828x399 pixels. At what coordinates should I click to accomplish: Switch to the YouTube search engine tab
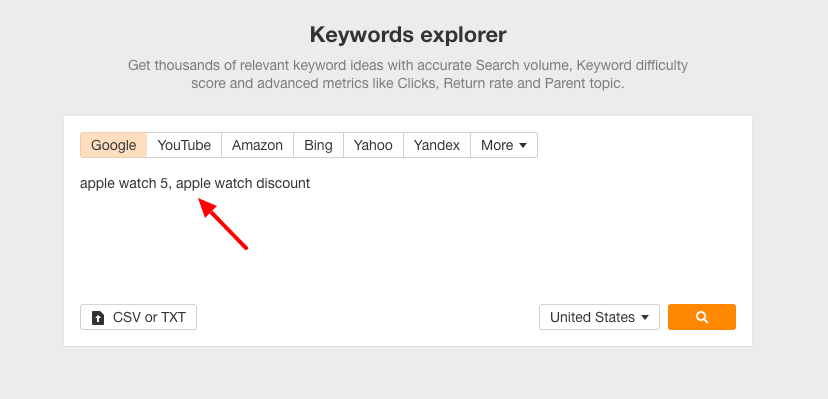(x=184, y=145)
